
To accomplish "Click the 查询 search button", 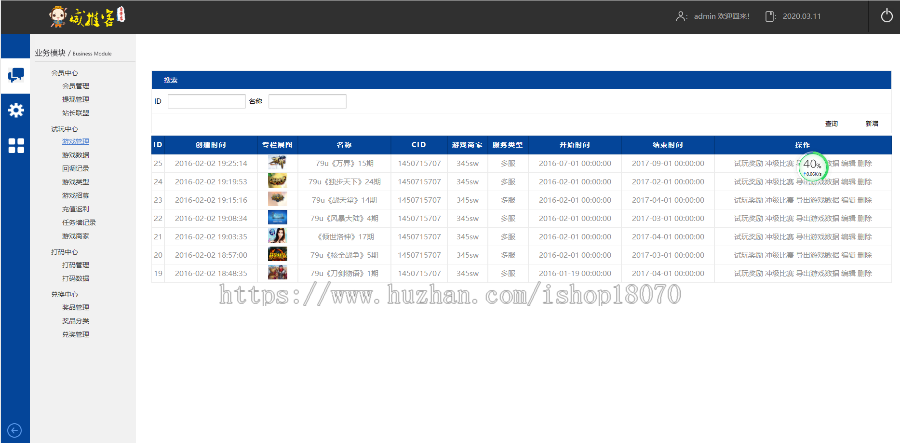I will pos(831,124).
